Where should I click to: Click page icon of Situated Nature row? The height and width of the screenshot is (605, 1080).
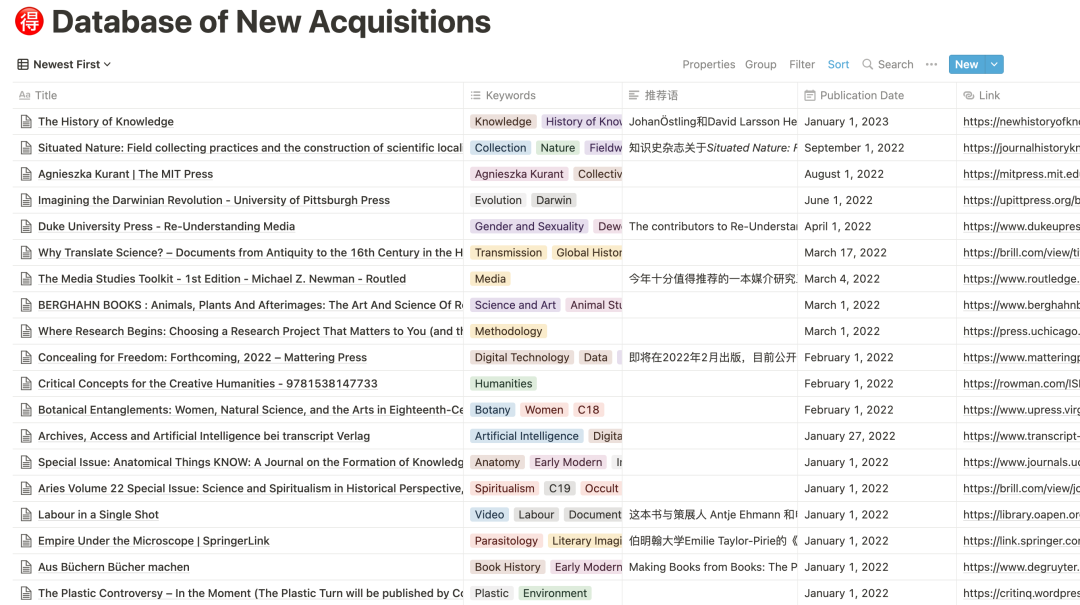pos(26,148)
